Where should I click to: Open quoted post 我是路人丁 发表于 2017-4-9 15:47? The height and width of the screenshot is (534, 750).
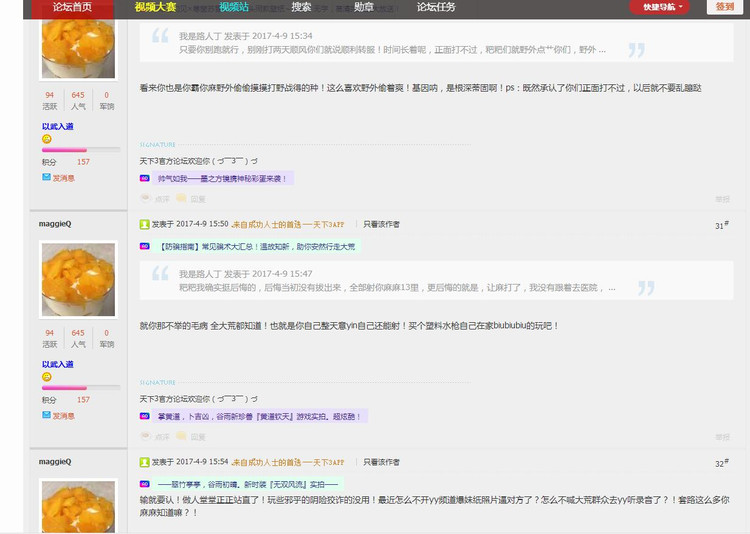246,274
